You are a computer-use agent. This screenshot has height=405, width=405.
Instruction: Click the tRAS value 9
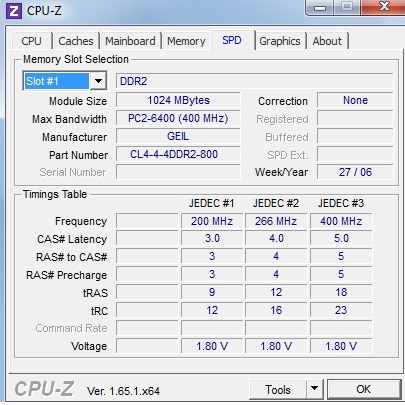(x=212, y=292)
